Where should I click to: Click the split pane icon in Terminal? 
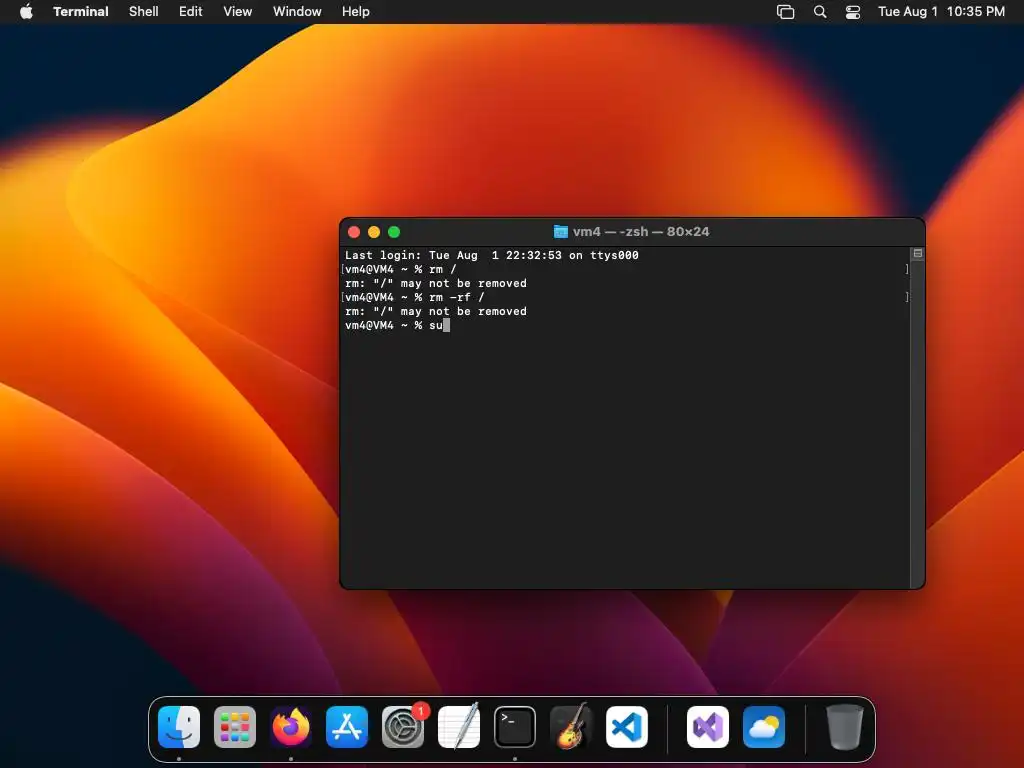coord(918,253)
